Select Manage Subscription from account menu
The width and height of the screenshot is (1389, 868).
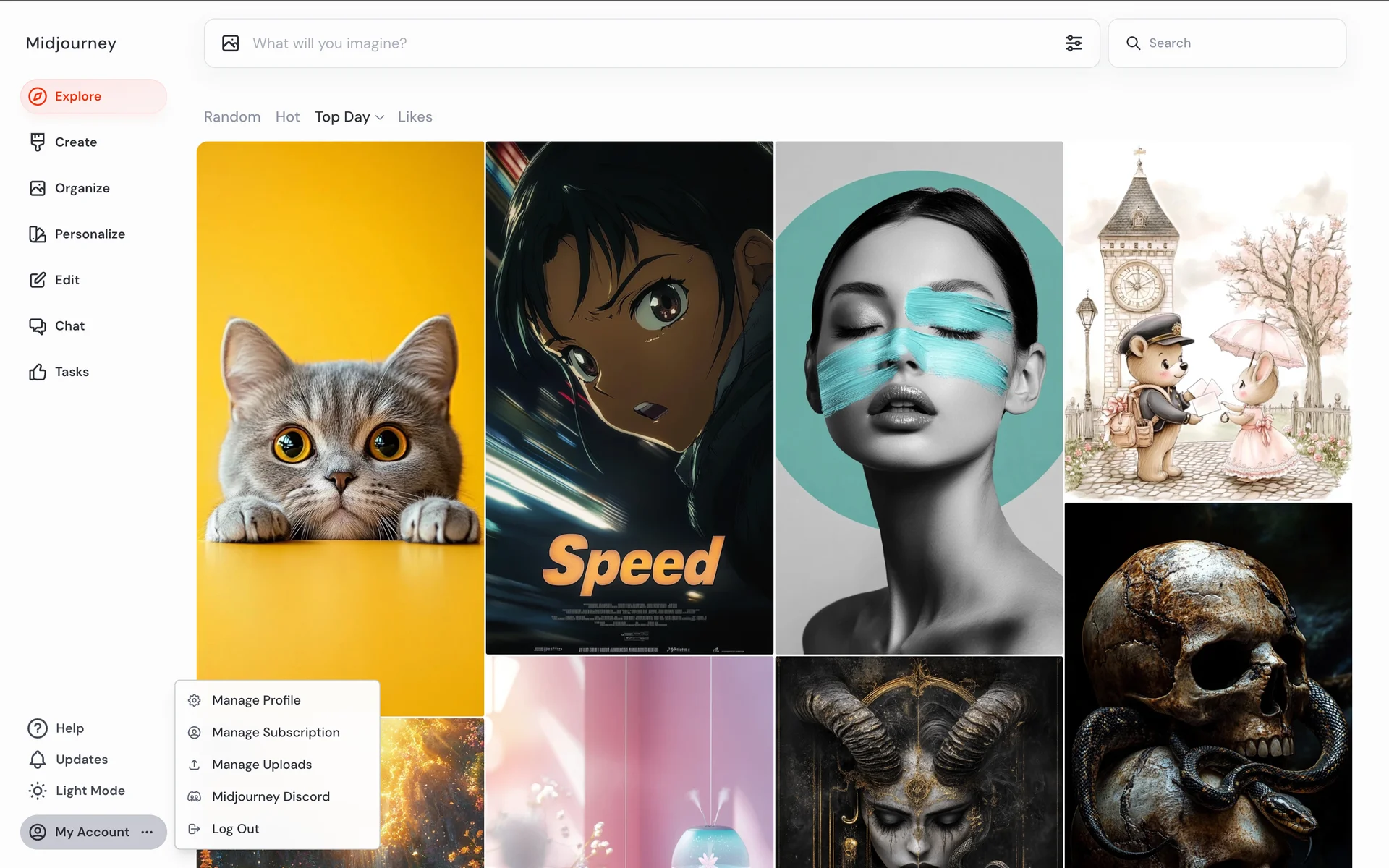click(x=276, y=732)
